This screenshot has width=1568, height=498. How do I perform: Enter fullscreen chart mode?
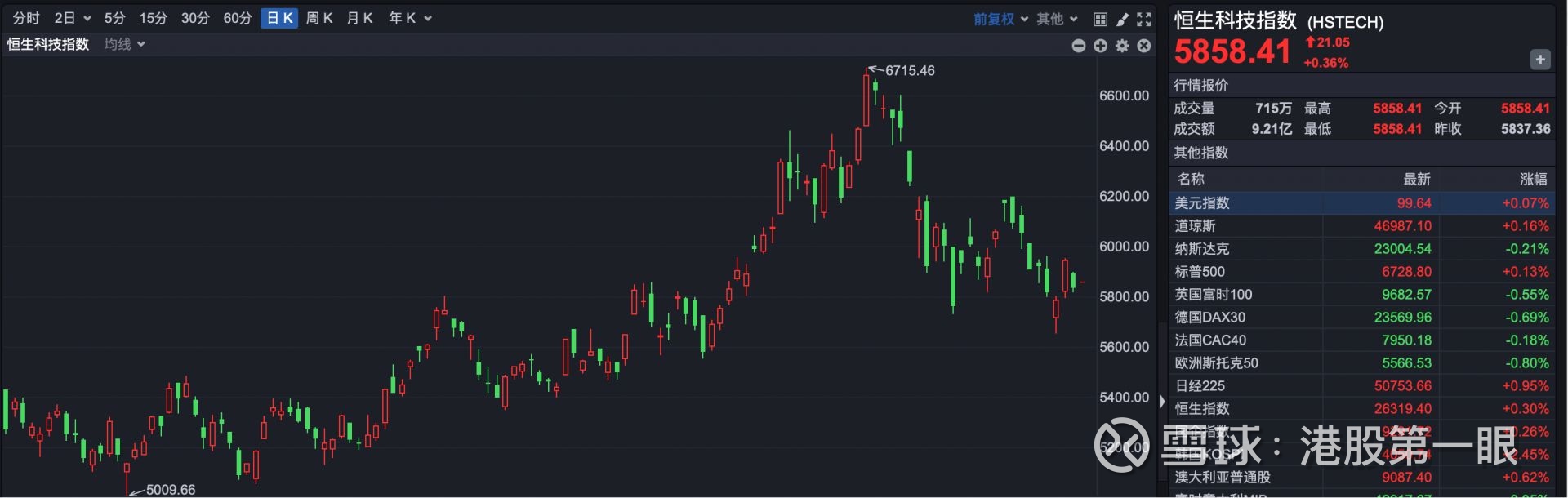coord(1144,19)
